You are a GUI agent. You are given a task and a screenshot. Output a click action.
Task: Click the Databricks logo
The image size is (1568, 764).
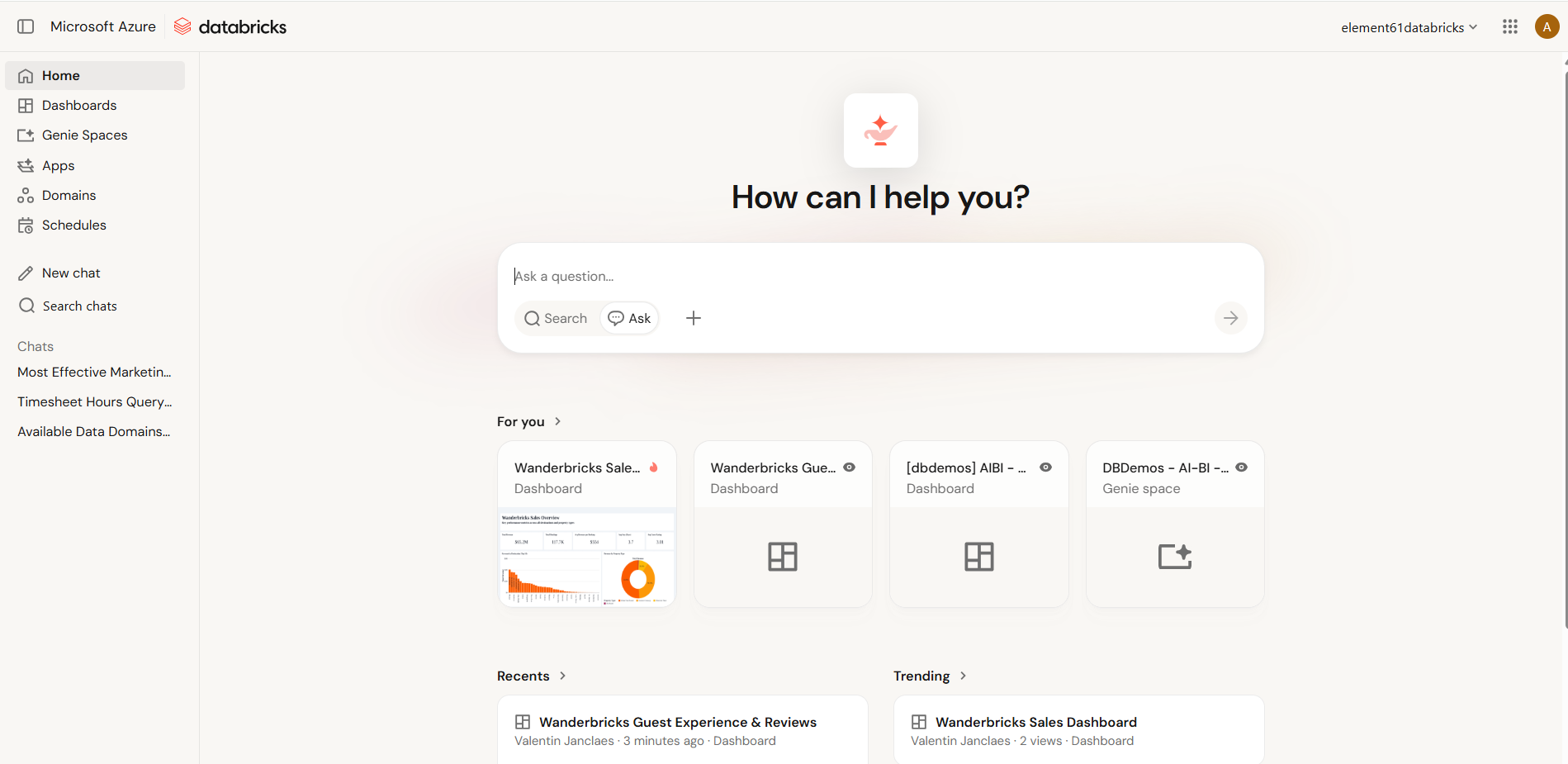pyautogui.click(x=230, y=26)
